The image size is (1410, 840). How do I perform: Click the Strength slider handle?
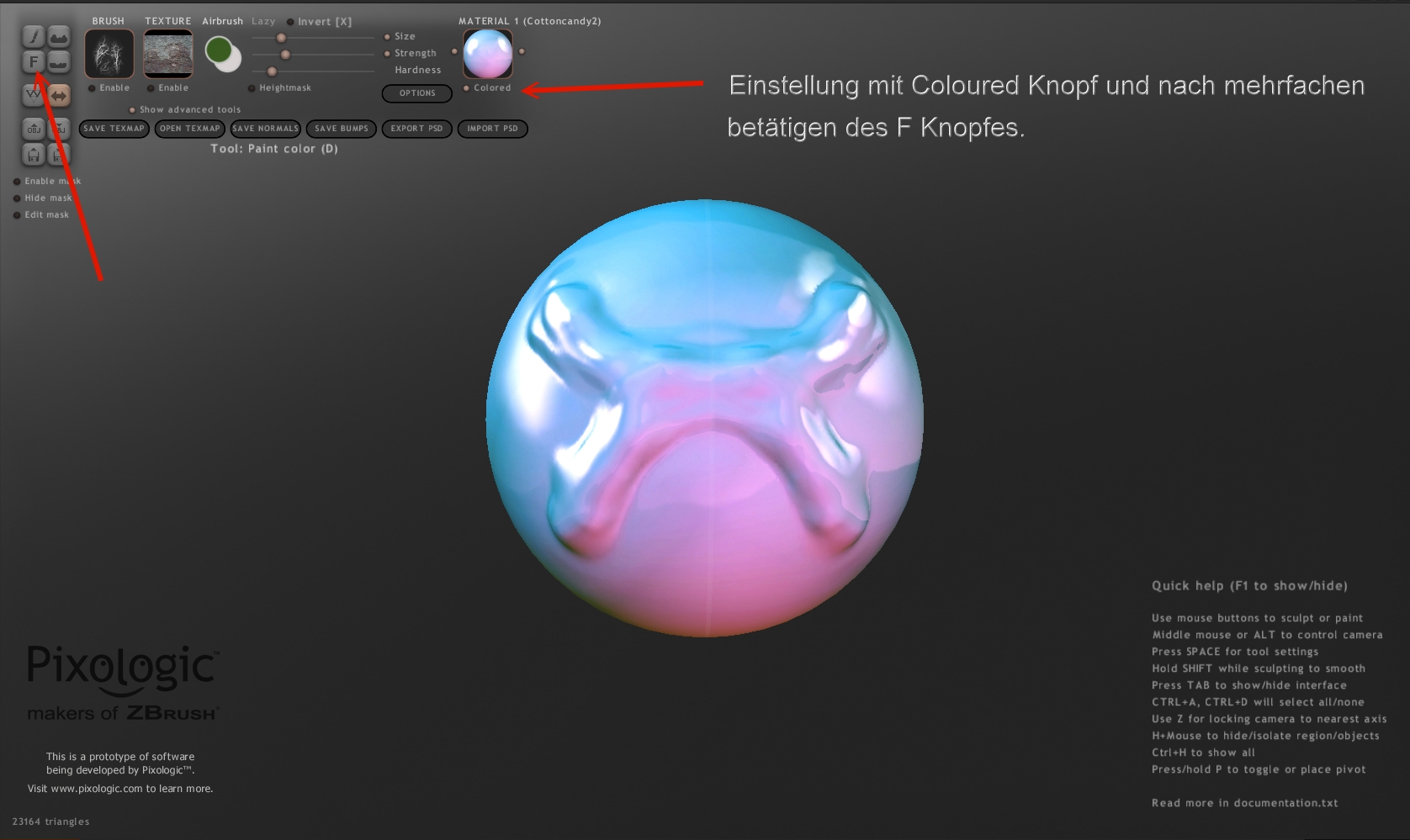285,55
